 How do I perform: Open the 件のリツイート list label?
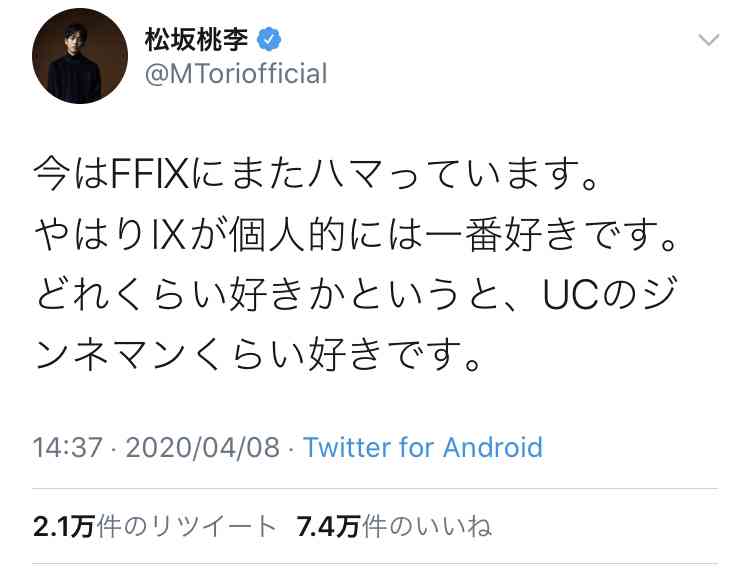point(187,527)
